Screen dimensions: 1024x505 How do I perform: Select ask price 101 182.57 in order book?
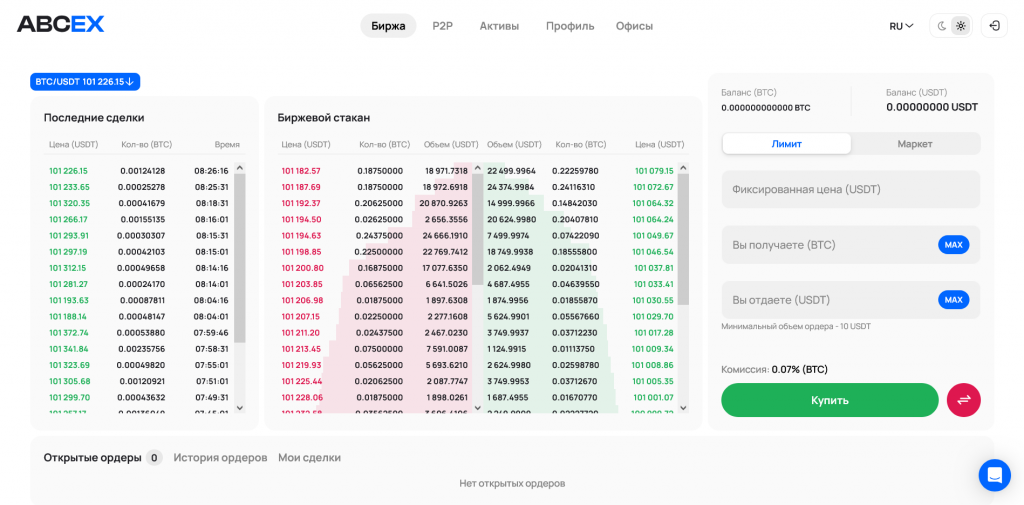click(301, 171)
